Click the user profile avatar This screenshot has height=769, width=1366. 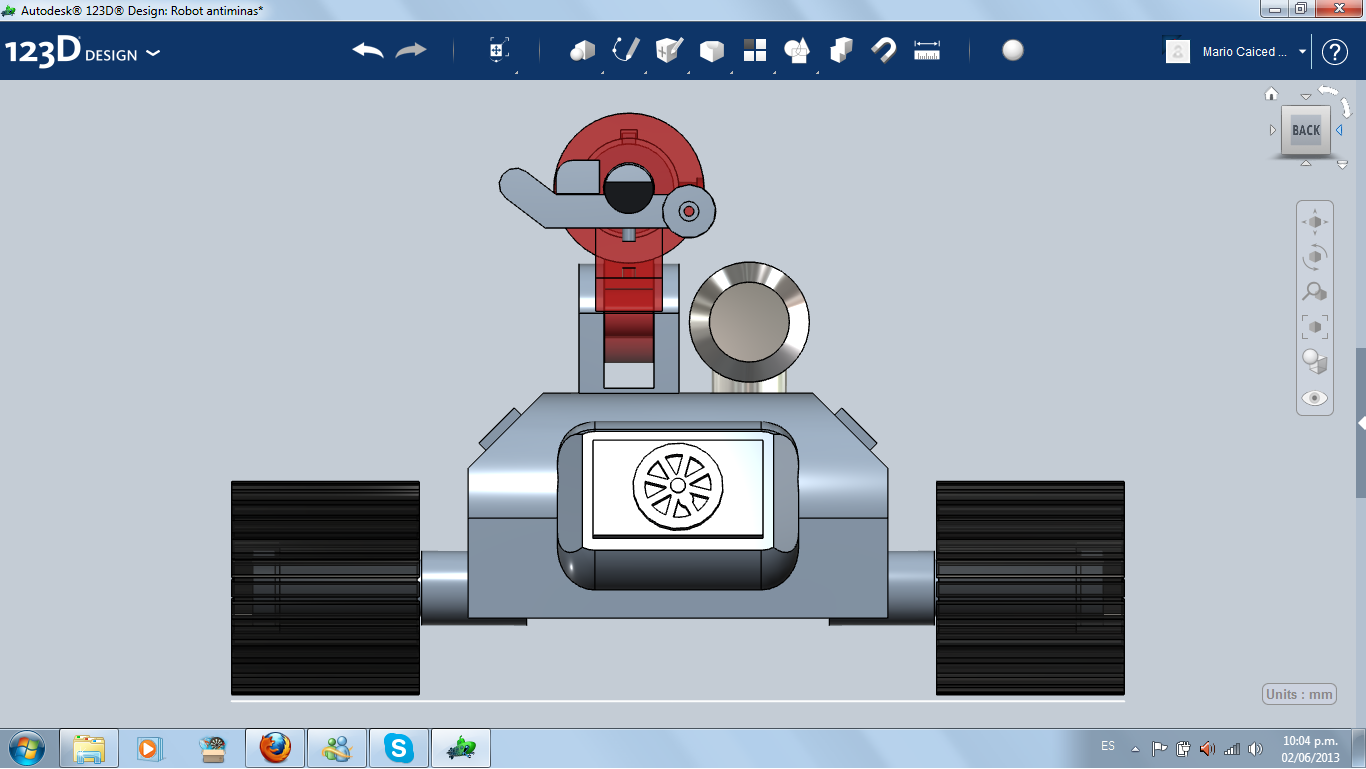[x=1178, y=51]
